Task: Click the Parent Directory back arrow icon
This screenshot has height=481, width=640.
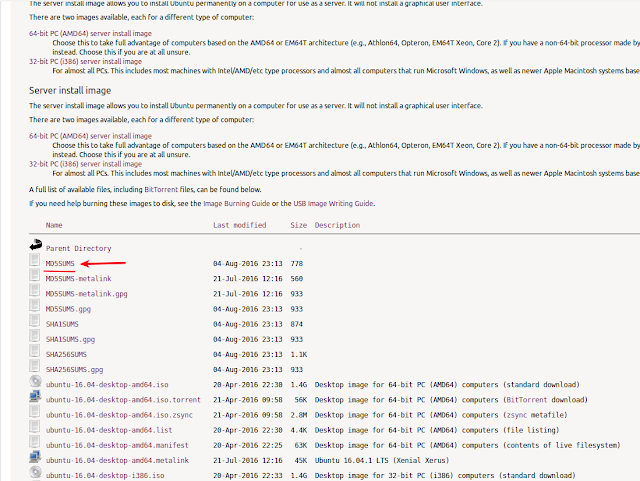Action: coord(36,245)
